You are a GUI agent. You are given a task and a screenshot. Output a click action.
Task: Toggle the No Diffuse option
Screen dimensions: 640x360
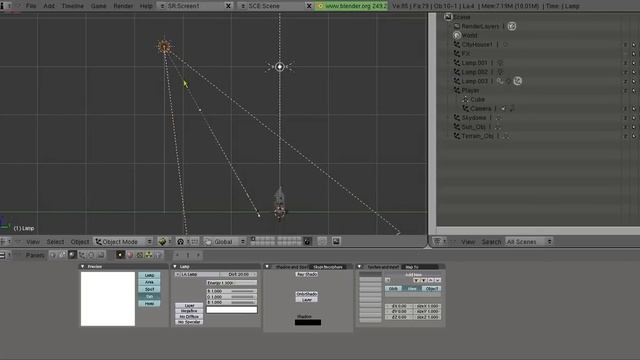coord(189,316)
